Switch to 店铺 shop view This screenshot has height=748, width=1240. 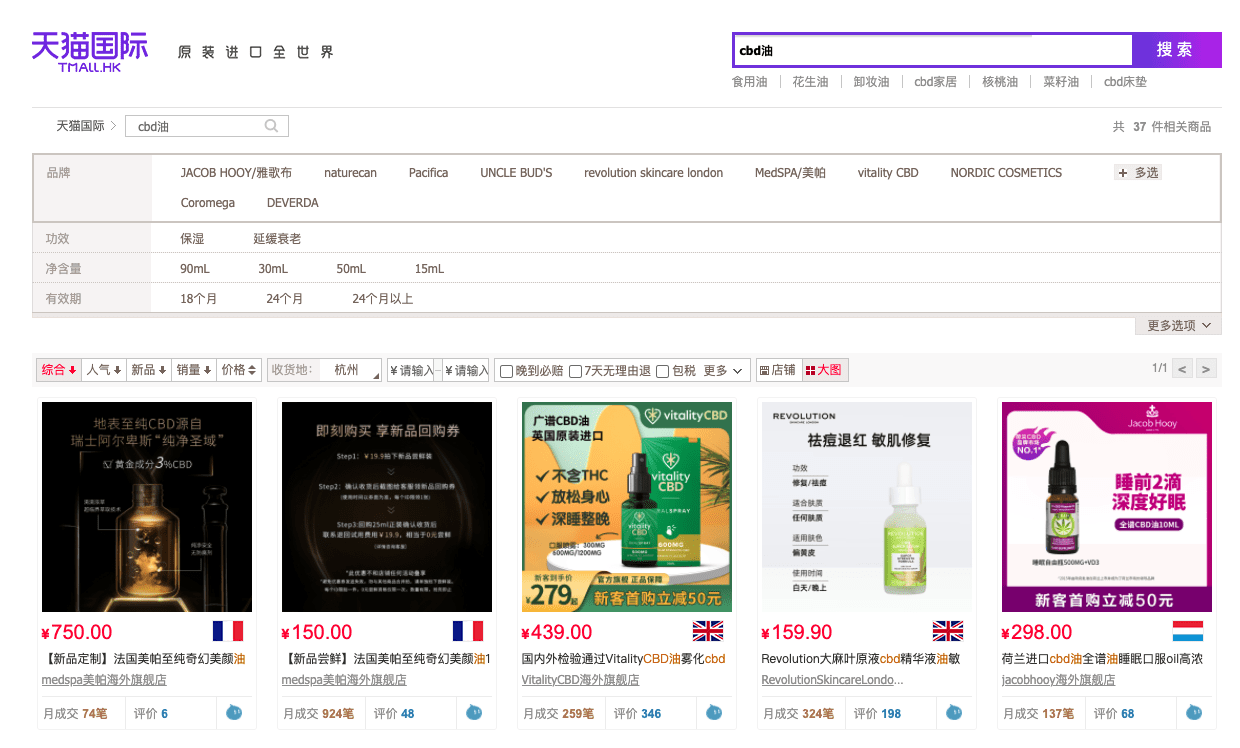pyautogui.click(x=778, y=370)
